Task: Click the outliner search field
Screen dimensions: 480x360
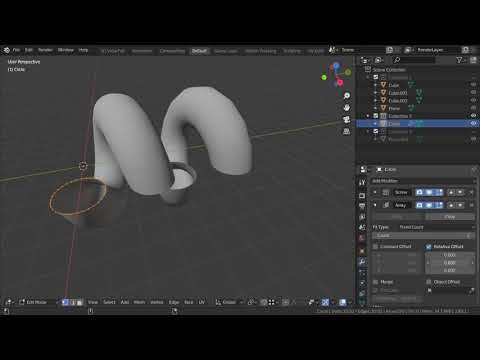Action: click(413, 60)
